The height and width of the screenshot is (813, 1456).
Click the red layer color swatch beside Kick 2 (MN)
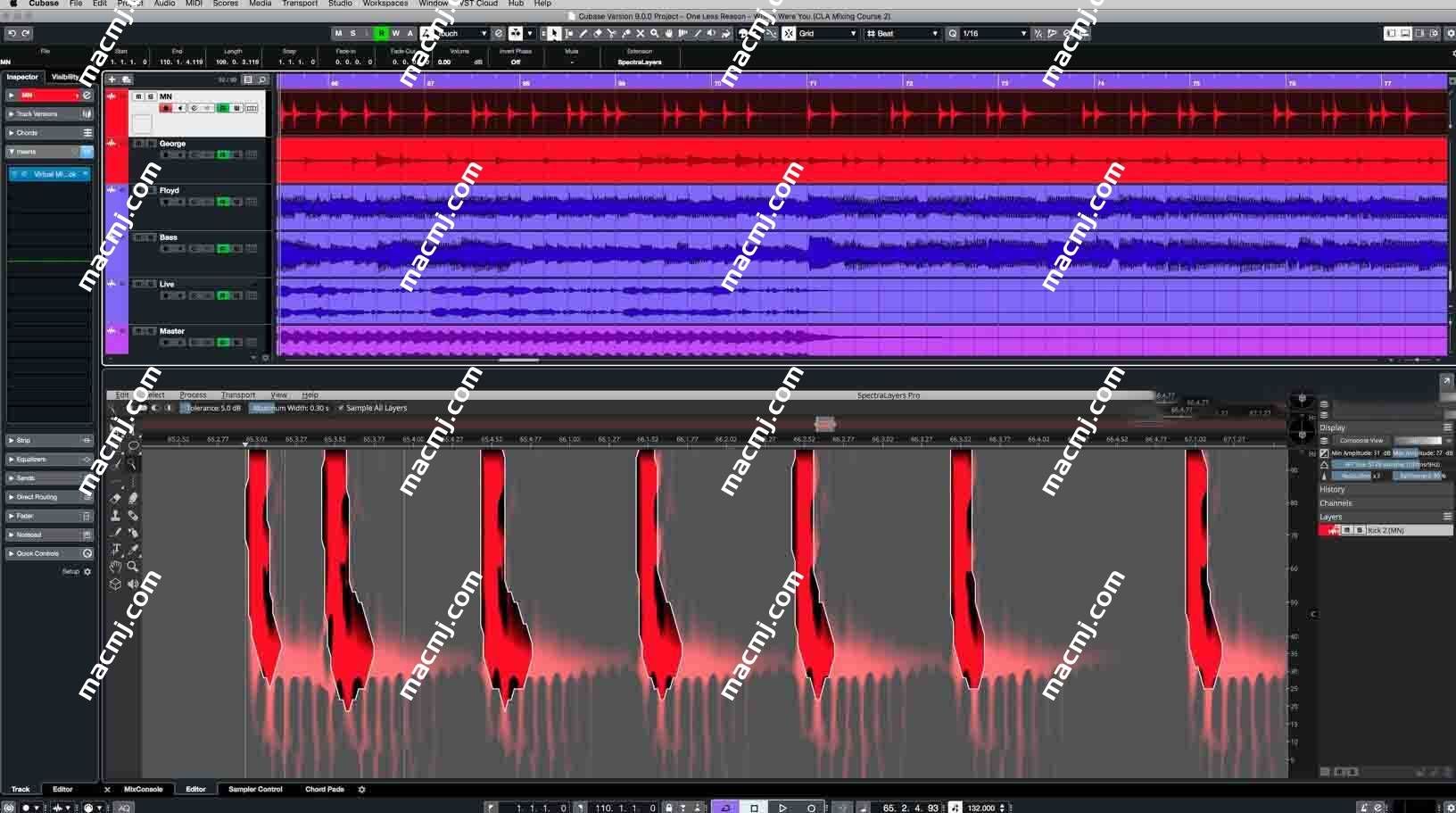click(1328, 530)
